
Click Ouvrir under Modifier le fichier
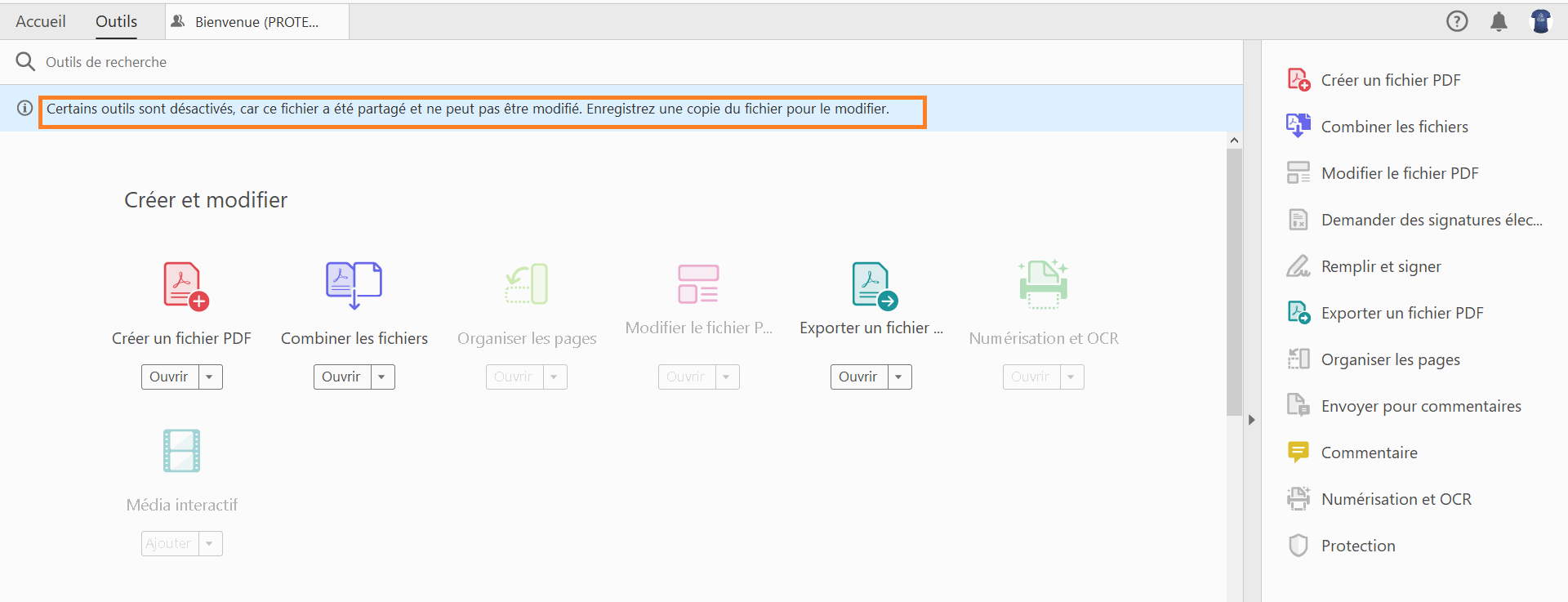click(x=687, y=377)
